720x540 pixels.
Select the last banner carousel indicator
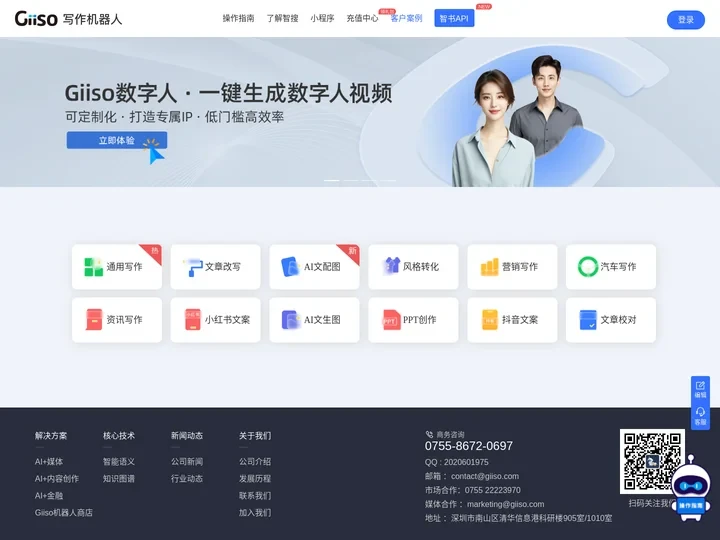[x=388, y=180]
